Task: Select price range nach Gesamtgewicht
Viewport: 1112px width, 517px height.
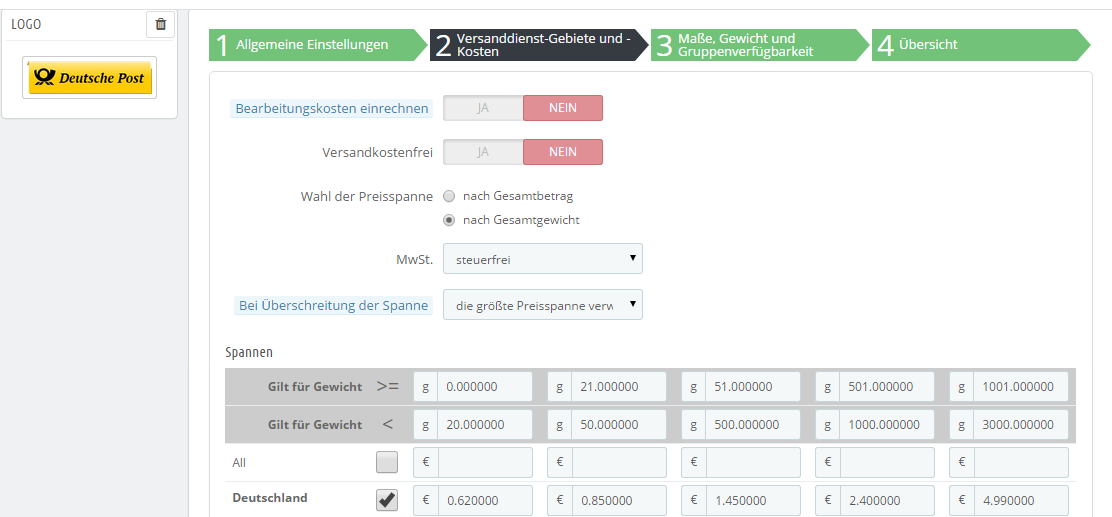Action: point(450,220)
